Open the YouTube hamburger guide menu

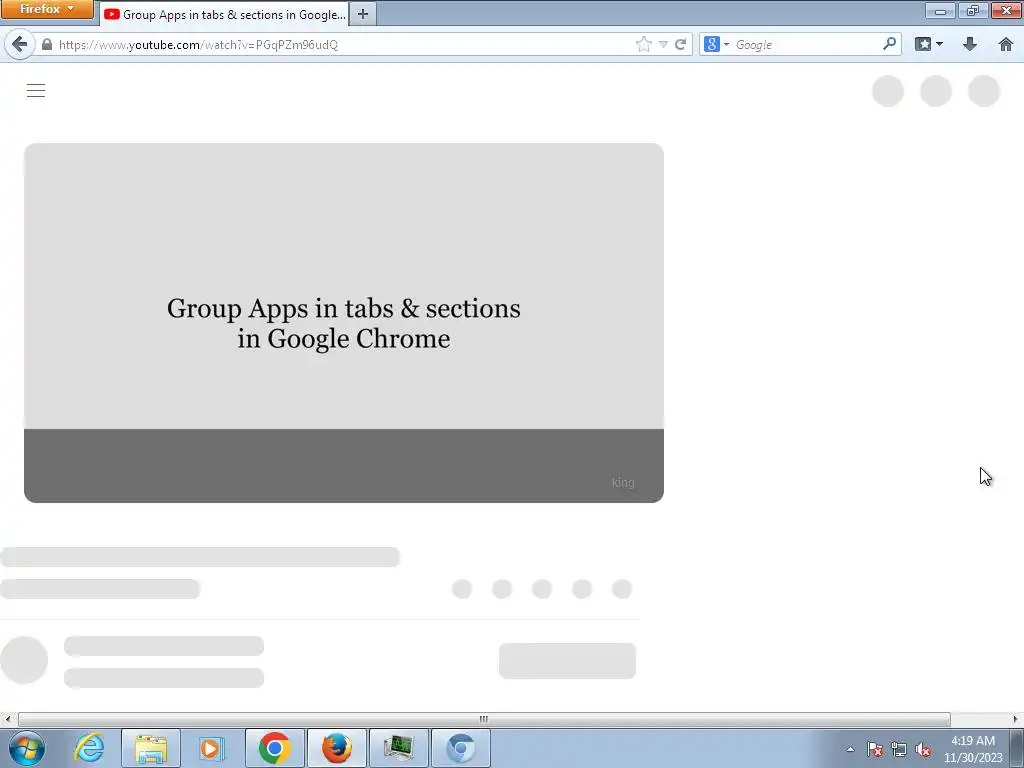36,90
